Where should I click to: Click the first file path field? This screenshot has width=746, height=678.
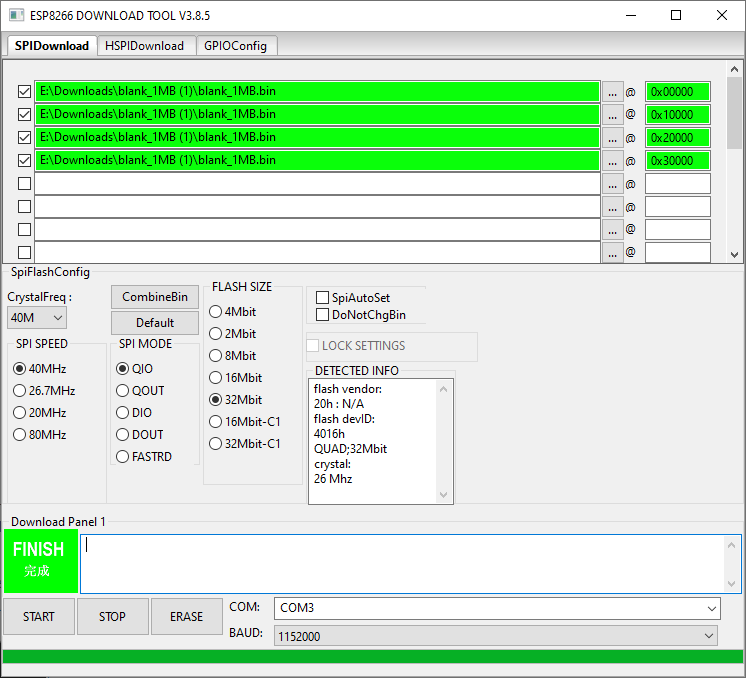[x=317, y=91]
